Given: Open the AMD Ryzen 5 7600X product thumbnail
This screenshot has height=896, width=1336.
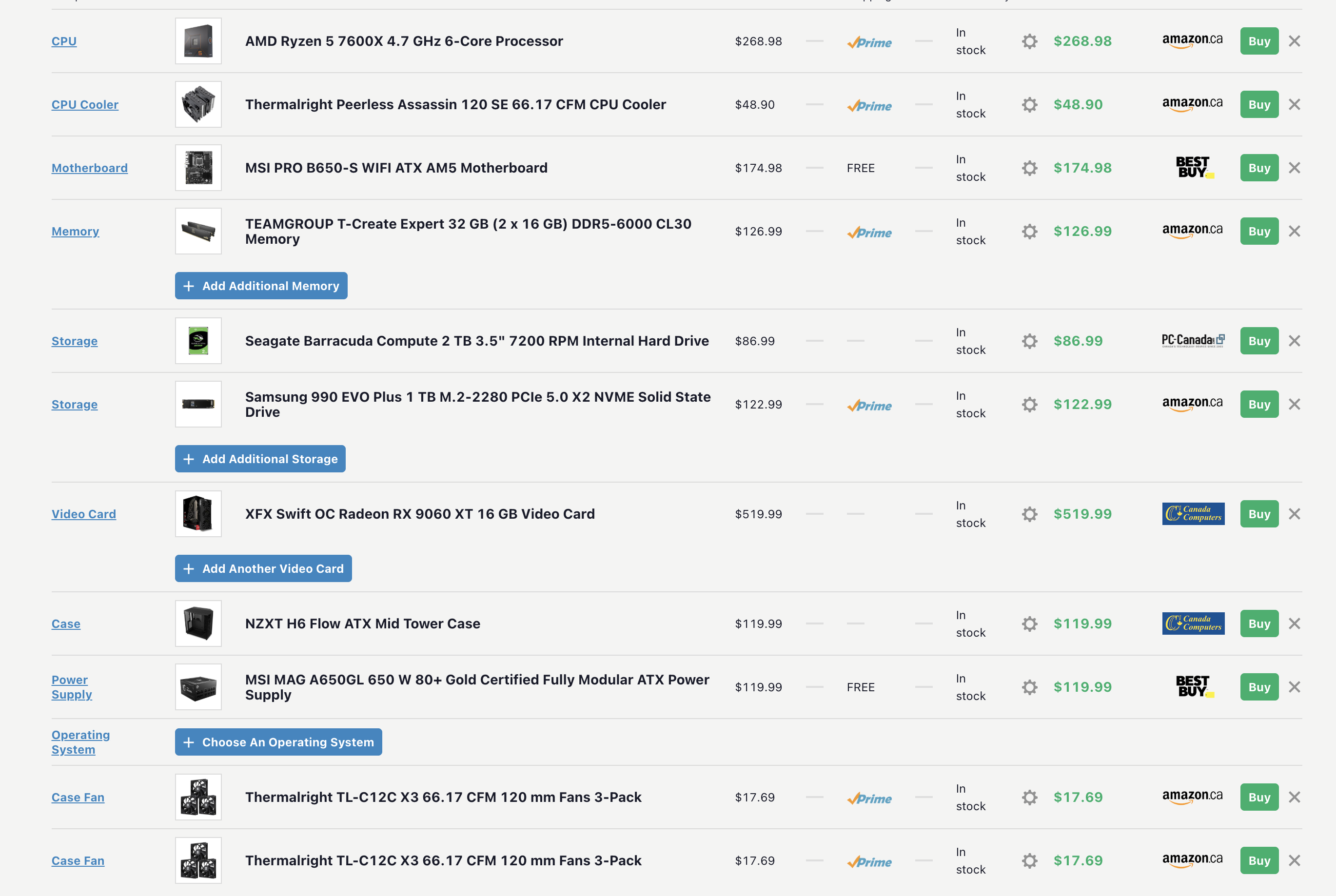Looking at the screenshot, I should tap(198, 41).
